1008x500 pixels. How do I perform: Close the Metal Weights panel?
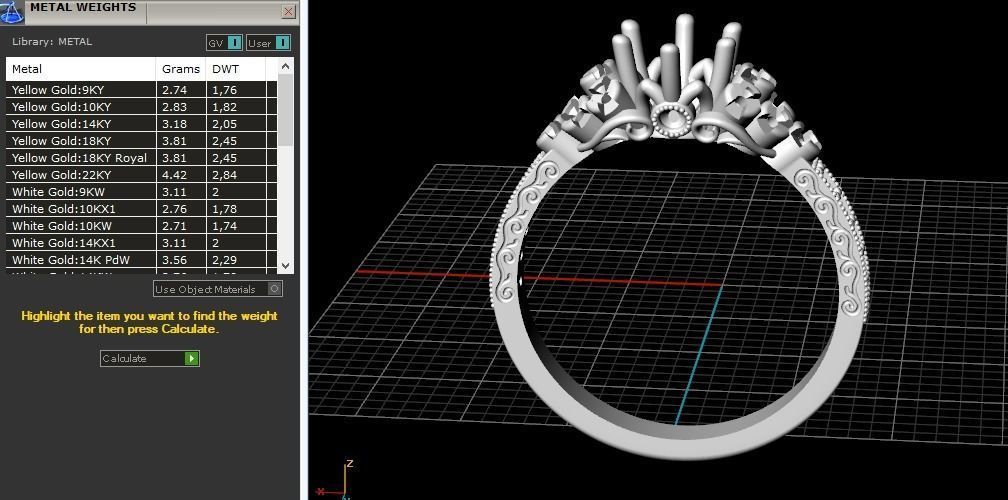point(289,12)
